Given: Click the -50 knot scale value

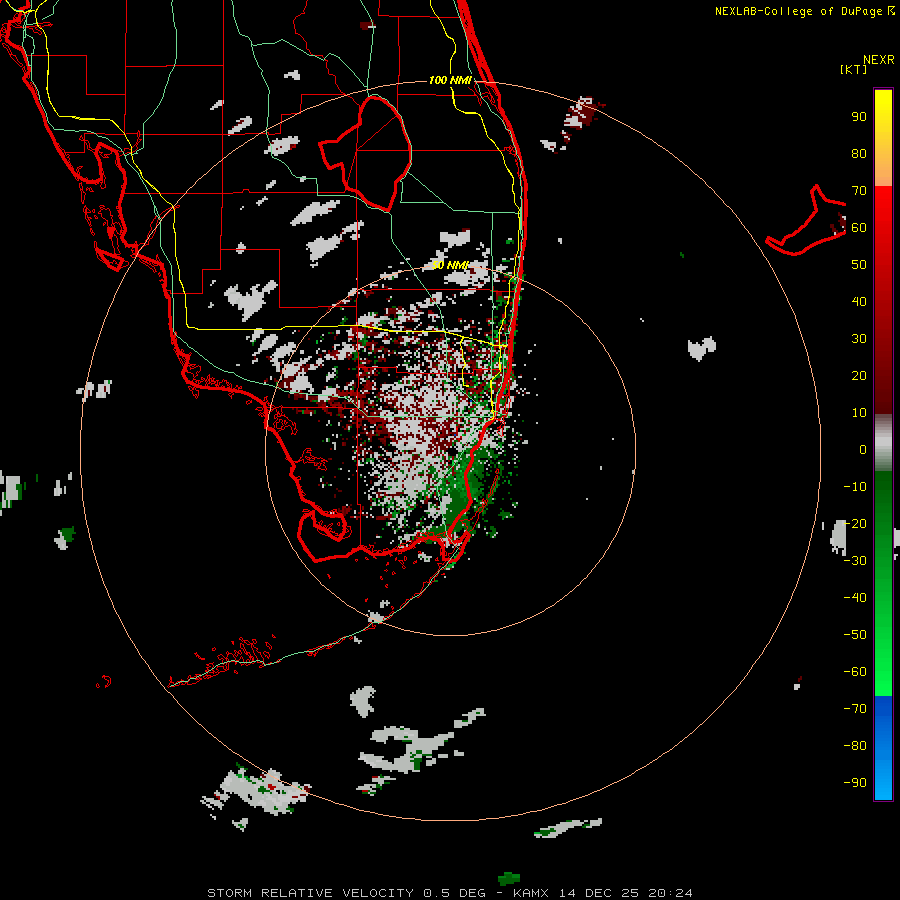Looking at the screenshot, I should [x=855, y=635].
